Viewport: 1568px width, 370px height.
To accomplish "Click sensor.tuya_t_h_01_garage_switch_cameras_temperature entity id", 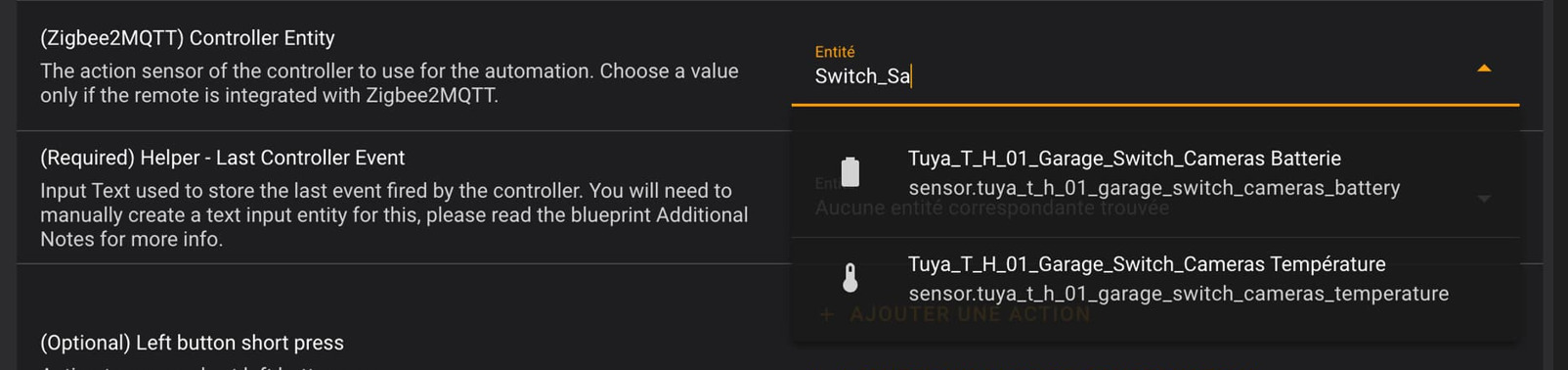I will tap(1178, 294).
